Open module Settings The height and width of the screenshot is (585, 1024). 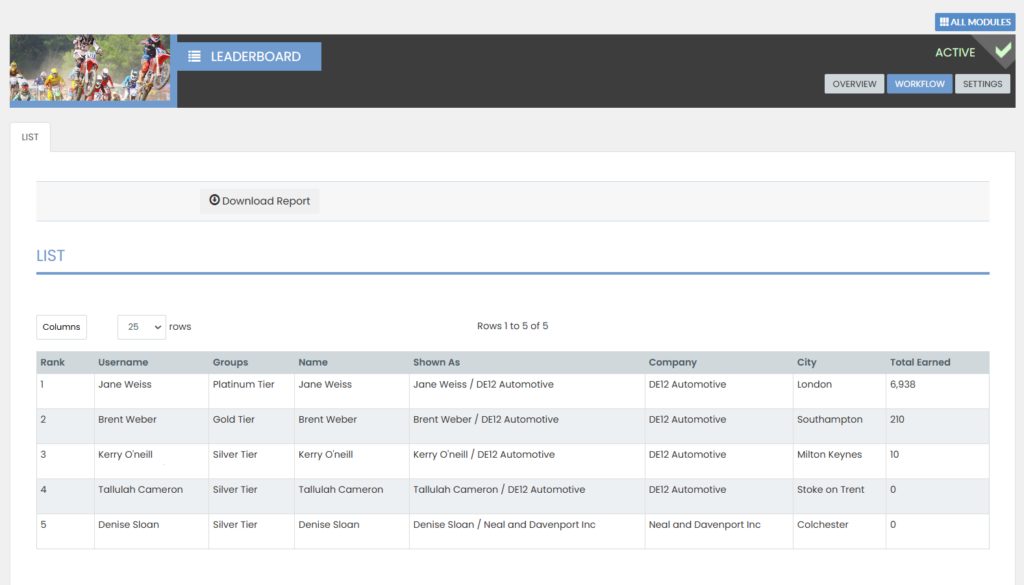[982, 84]
